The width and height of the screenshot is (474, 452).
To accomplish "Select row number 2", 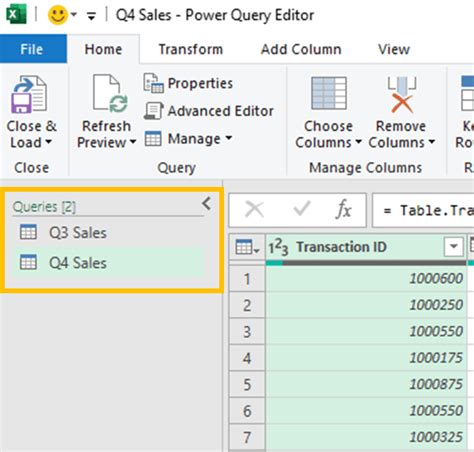I will pos(247,305).
